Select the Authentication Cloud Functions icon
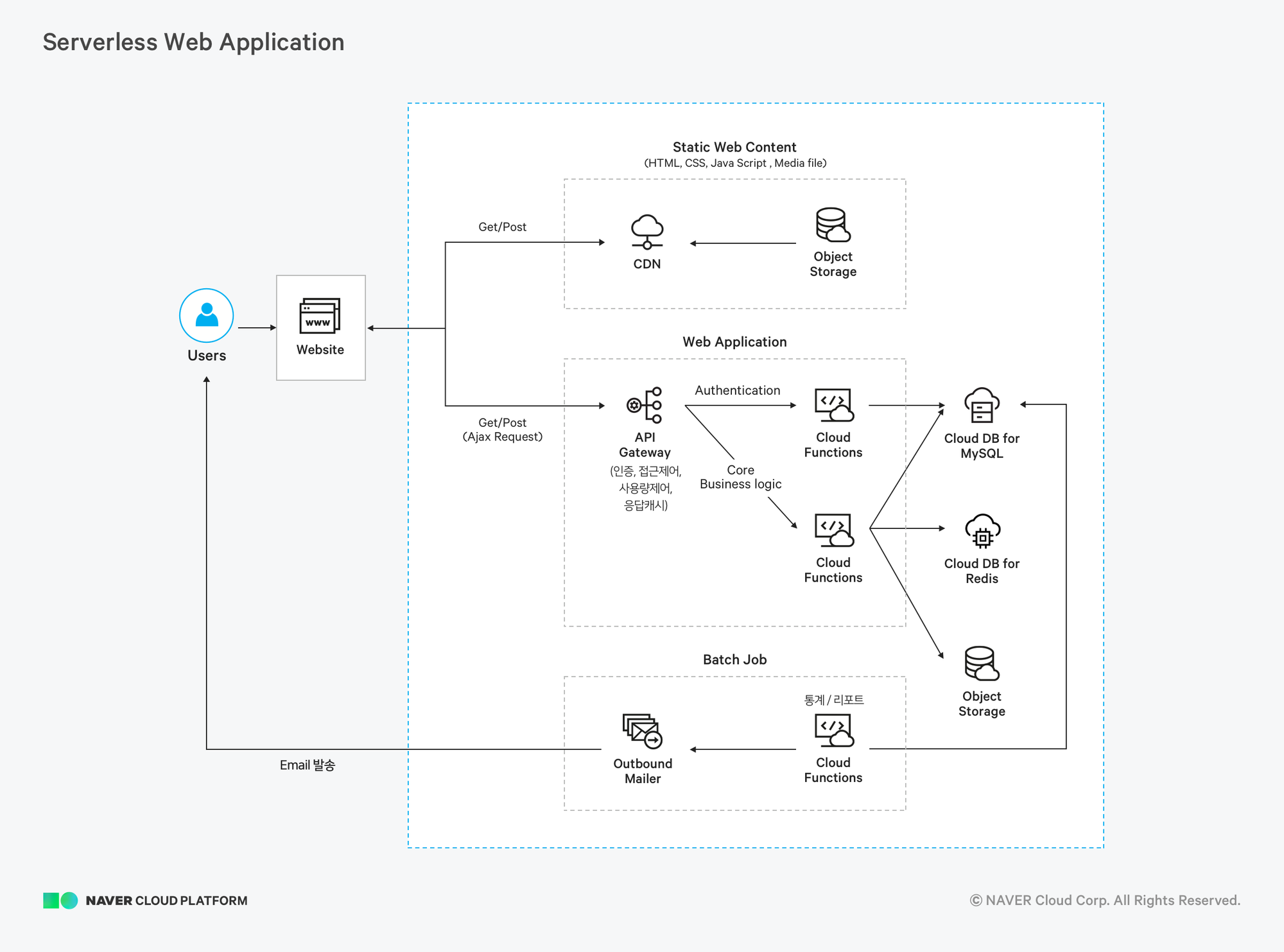The image size is (1284, 952). [x=833, y=405]
